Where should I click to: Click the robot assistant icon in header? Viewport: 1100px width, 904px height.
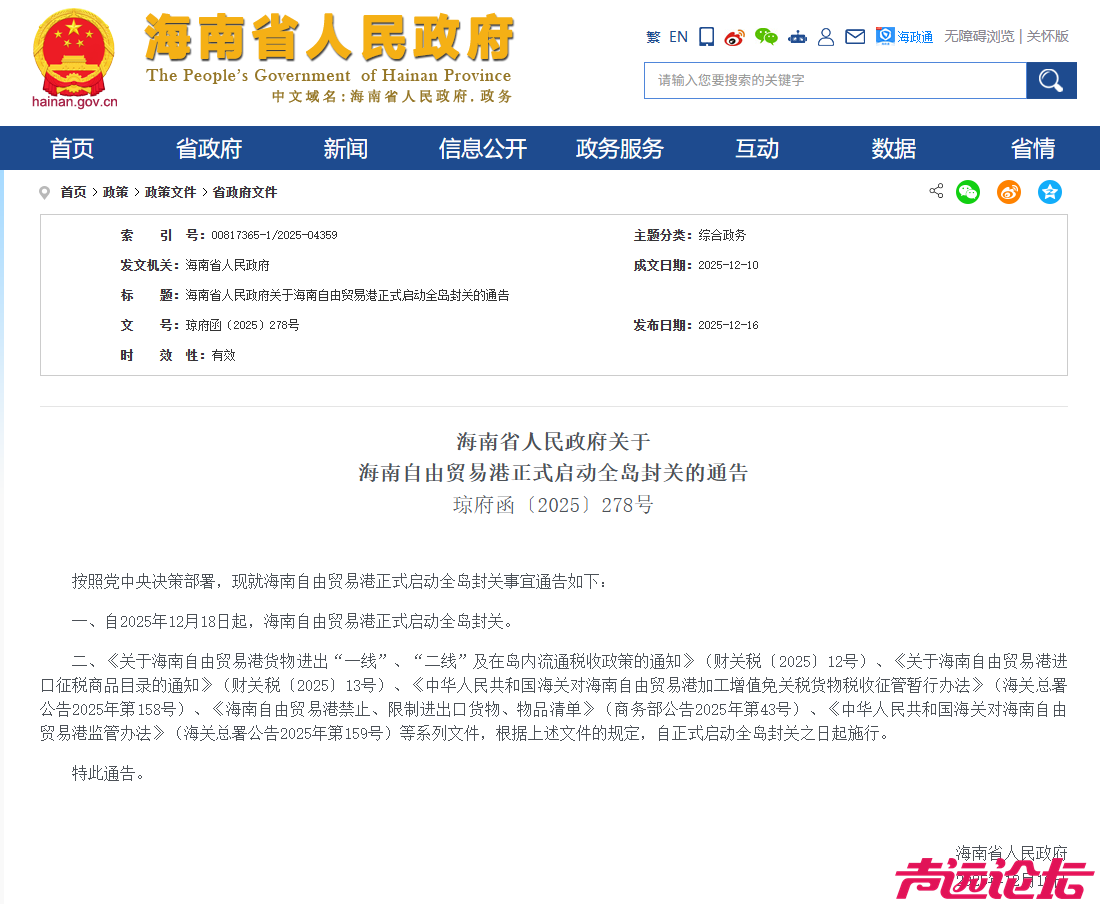point(796,36)
